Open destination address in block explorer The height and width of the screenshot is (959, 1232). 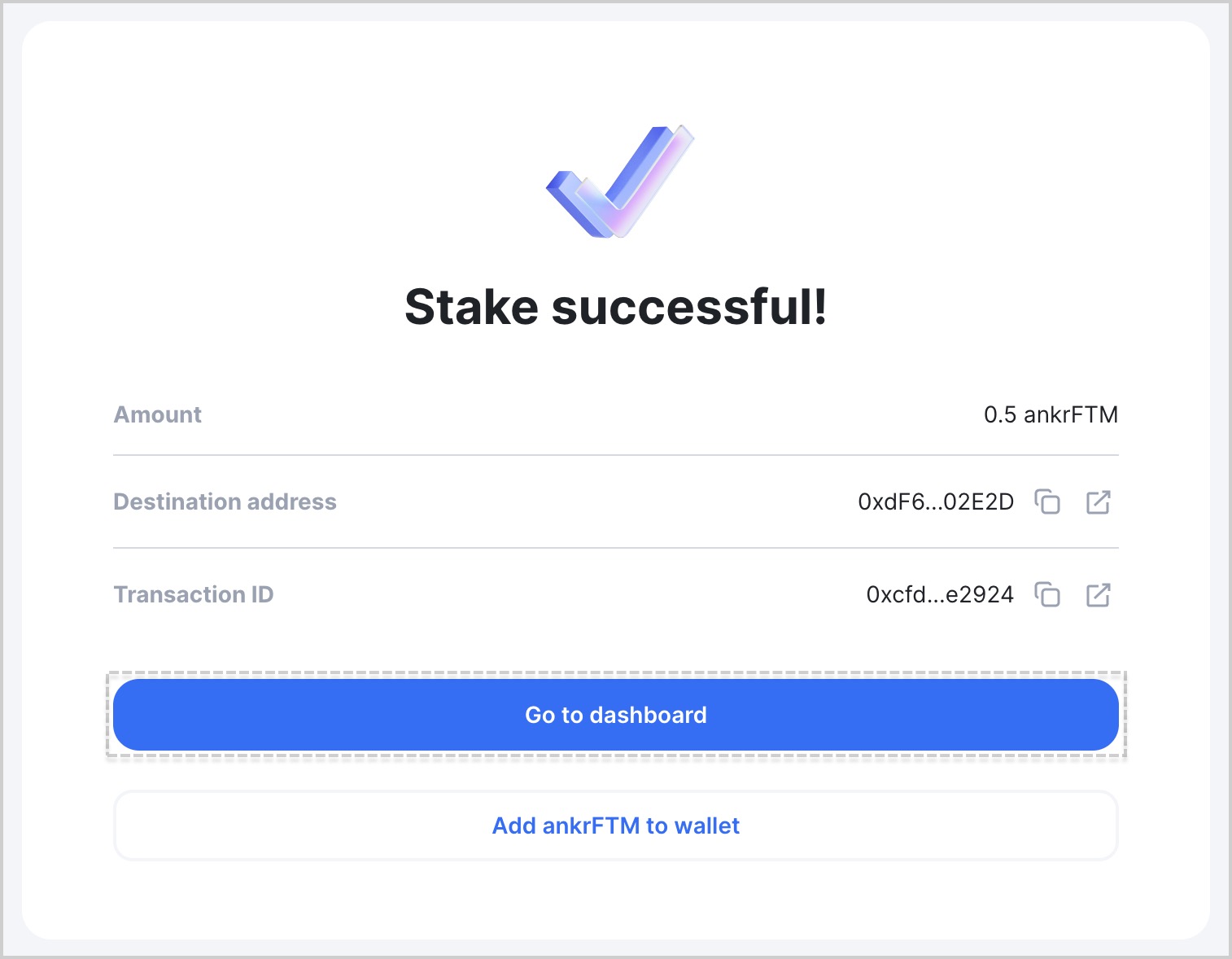pos(1099,501)
